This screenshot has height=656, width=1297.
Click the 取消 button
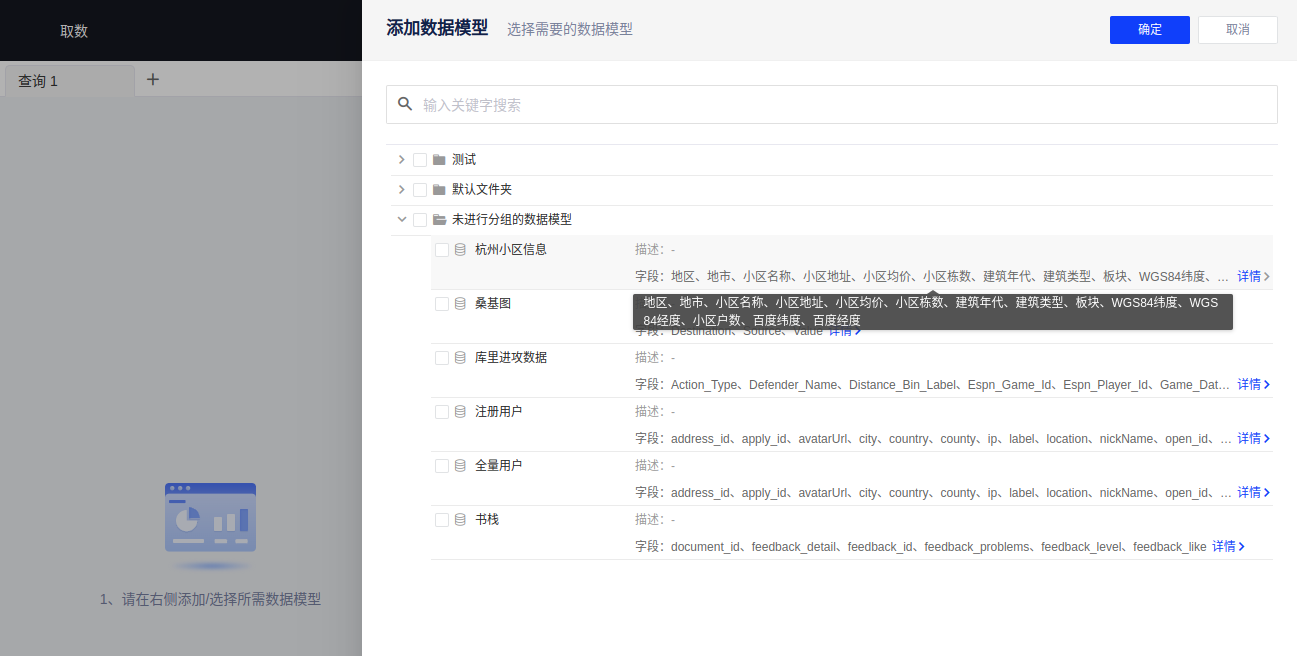click(1237, 30)
